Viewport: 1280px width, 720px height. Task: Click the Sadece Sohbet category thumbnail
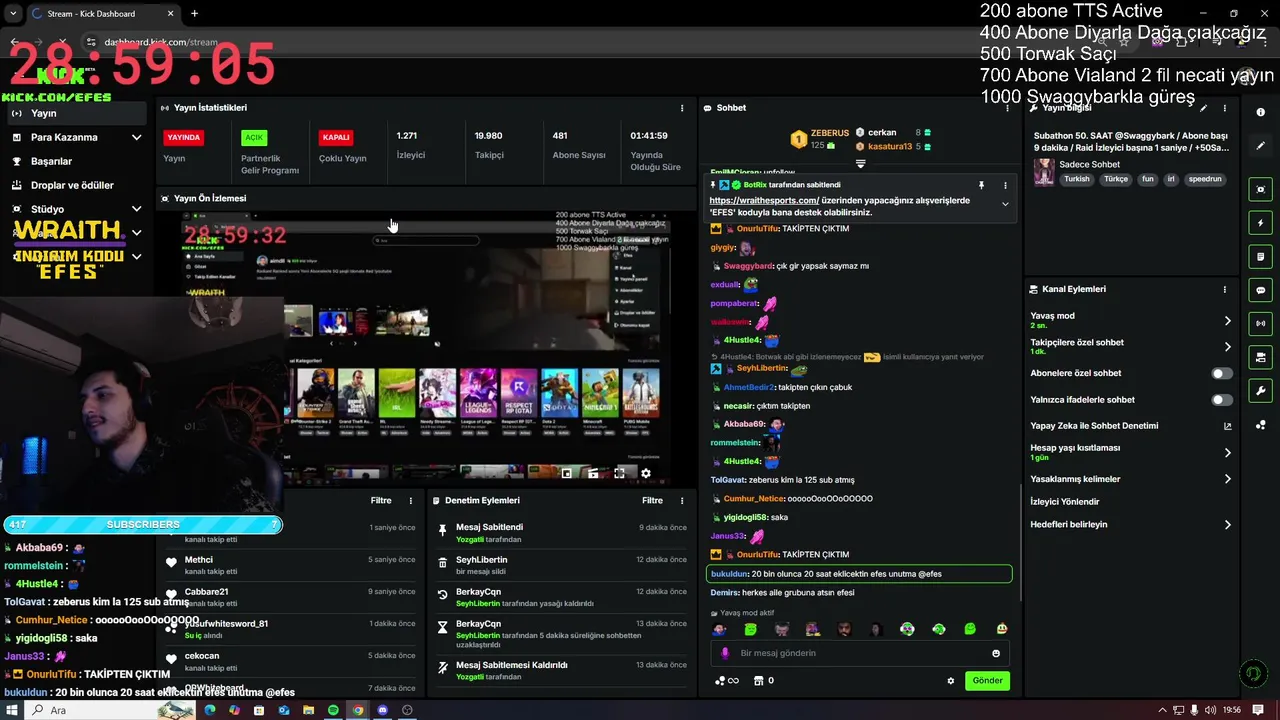(x=1044, y=171)
